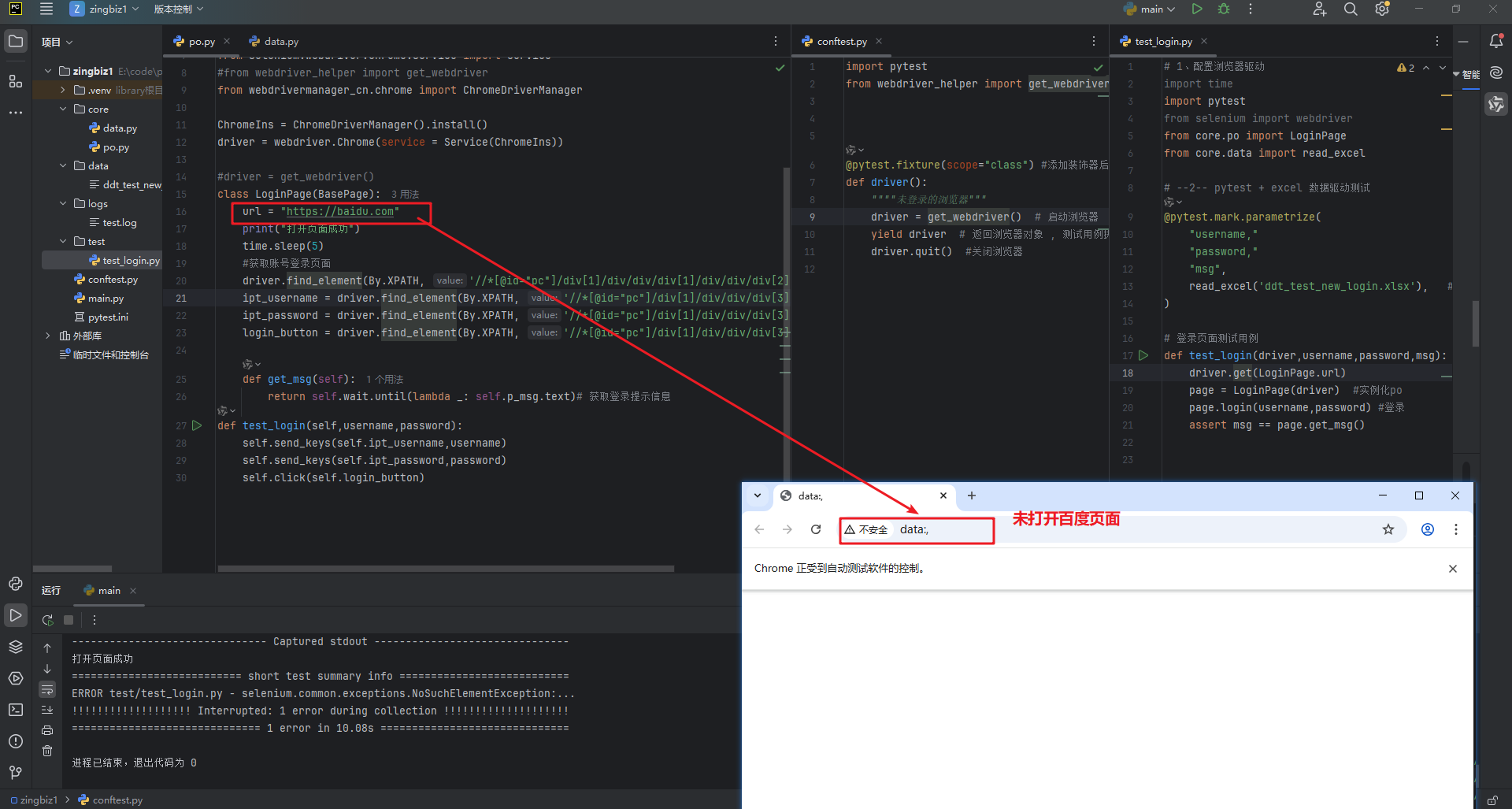Open the Problems tool window

click(16, 741)
